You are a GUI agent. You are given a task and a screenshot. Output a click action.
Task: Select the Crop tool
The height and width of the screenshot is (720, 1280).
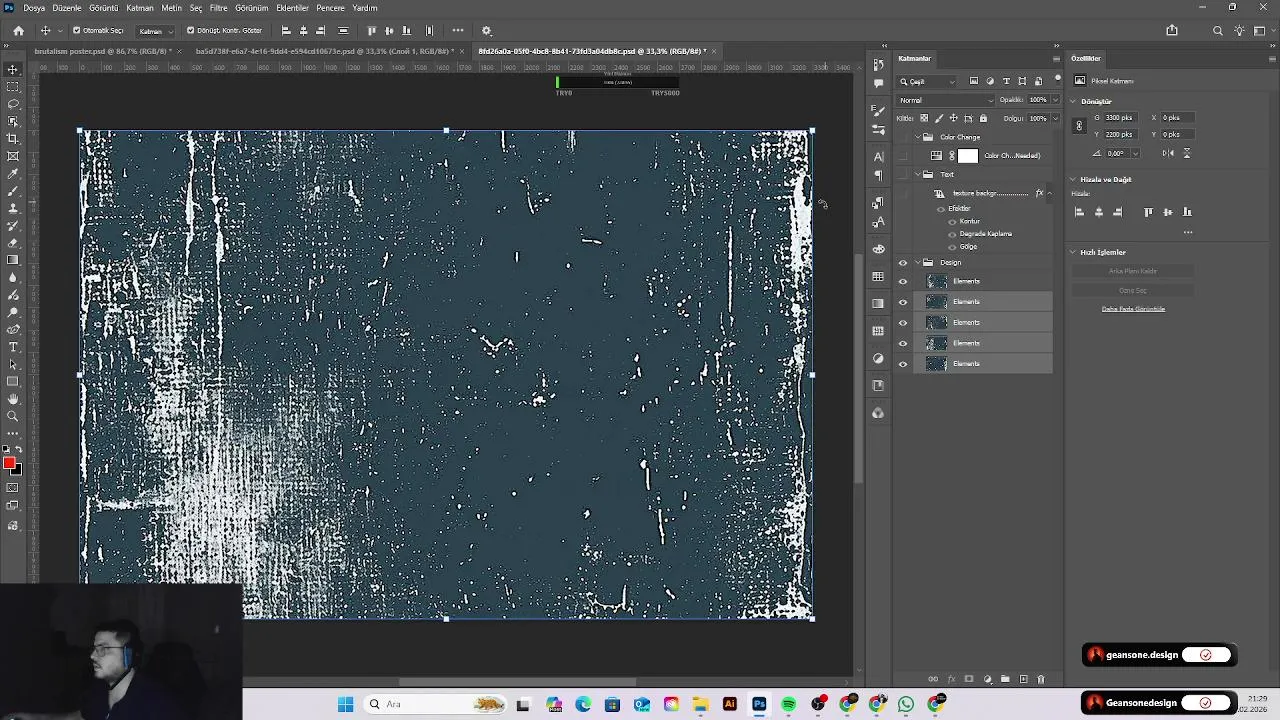[x=13, y=139]
